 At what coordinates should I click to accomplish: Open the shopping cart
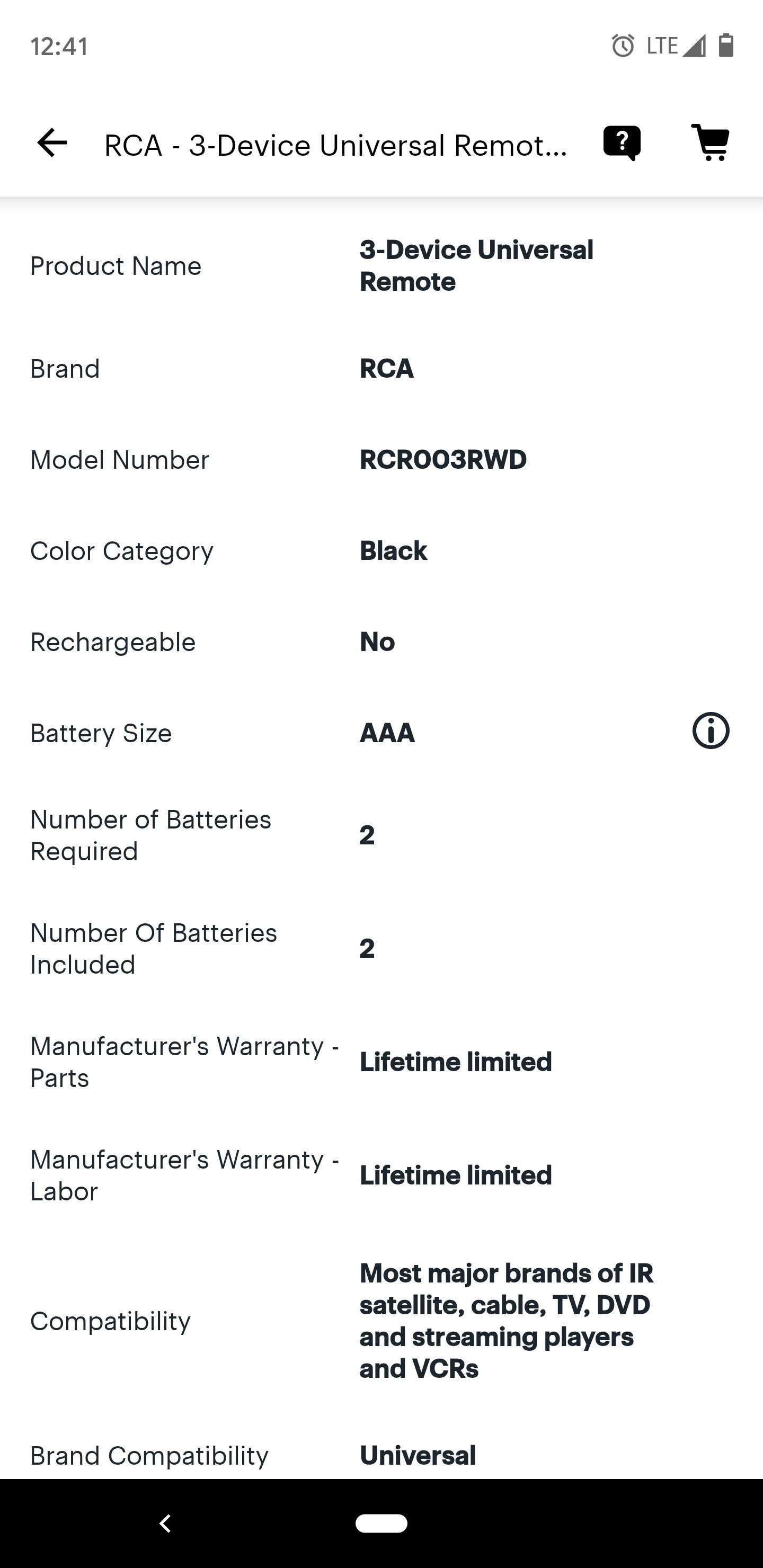point(711,143)
